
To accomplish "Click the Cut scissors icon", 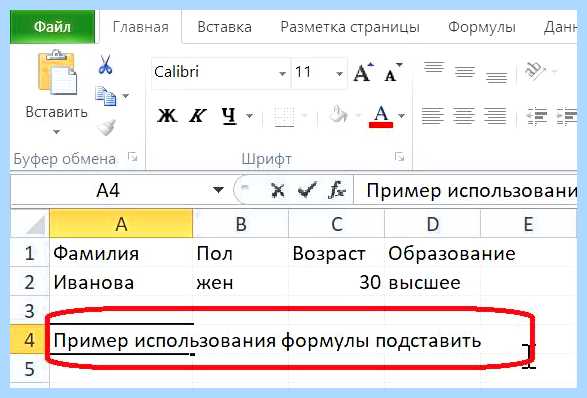I will (x=106, y=64).
